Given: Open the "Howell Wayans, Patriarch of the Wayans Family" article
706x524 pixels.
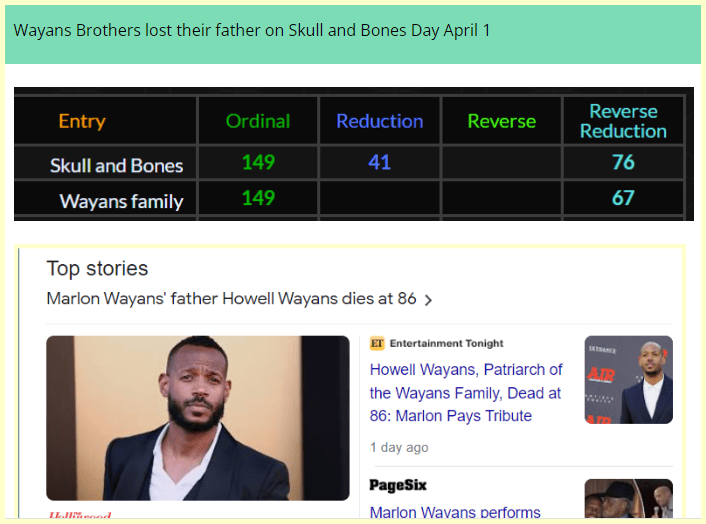Looking at the screenshot, I should click(x=466, y=393).
